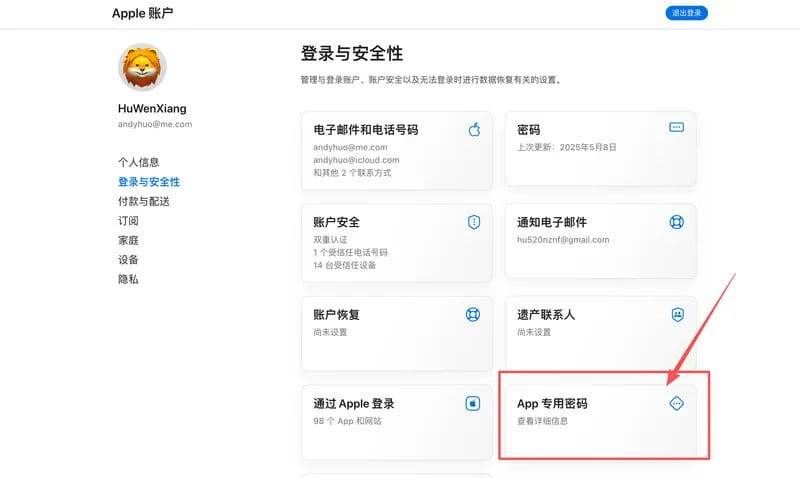Click the Apple logo icon on email card
The height and width of the screenshot is (478, 800).
474,130
